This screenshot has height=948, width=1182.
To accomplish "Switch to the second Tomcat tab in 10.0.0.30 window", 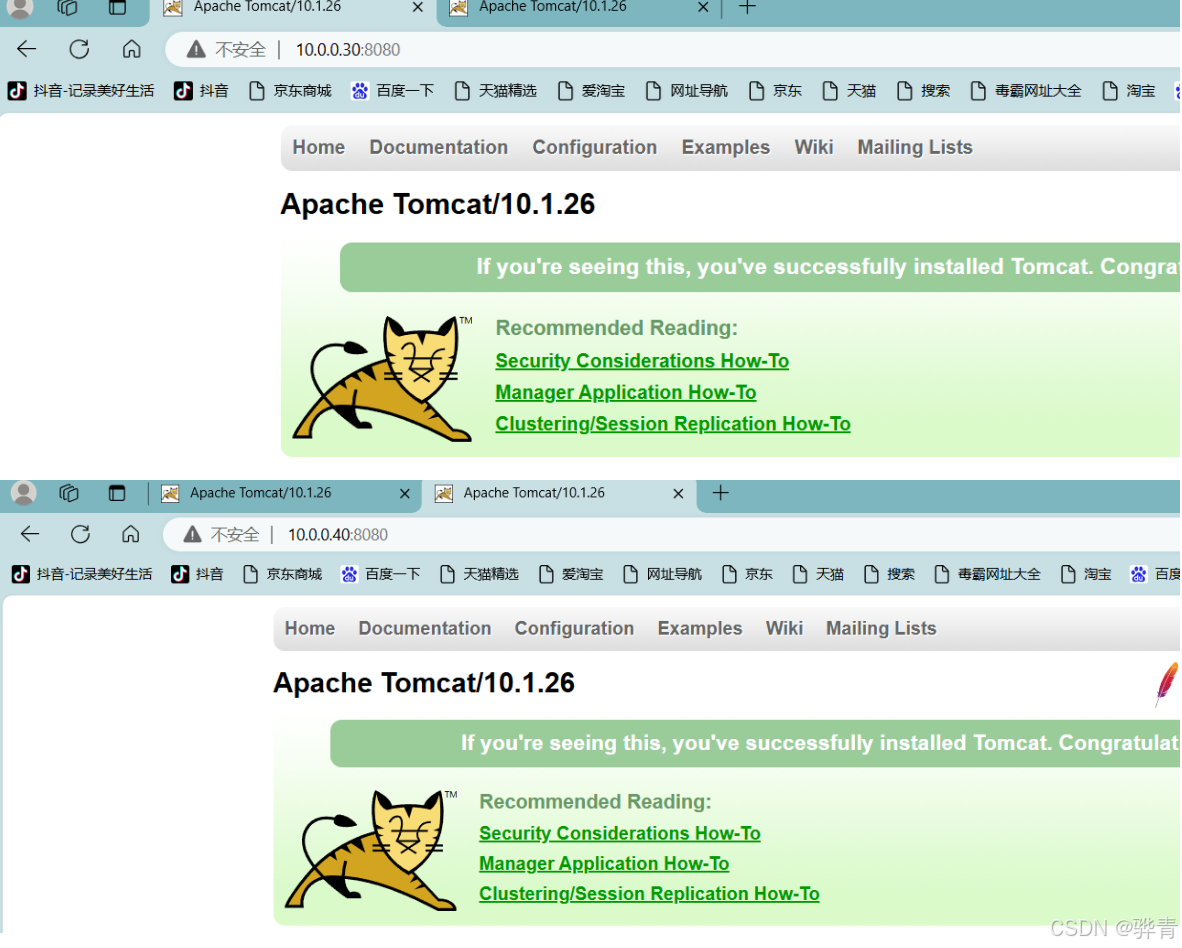I will pos(580,8).
